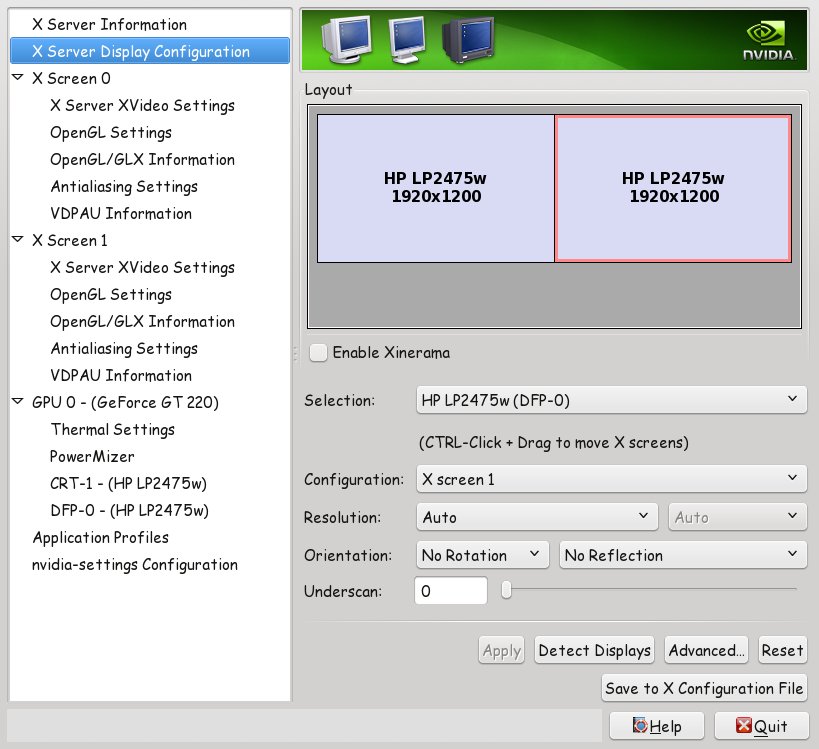Image resolution: width=819 pixels, height=749 pixels.
Task: Open Advanced... options
Action: pyautogui.click(x=706, y=650)
